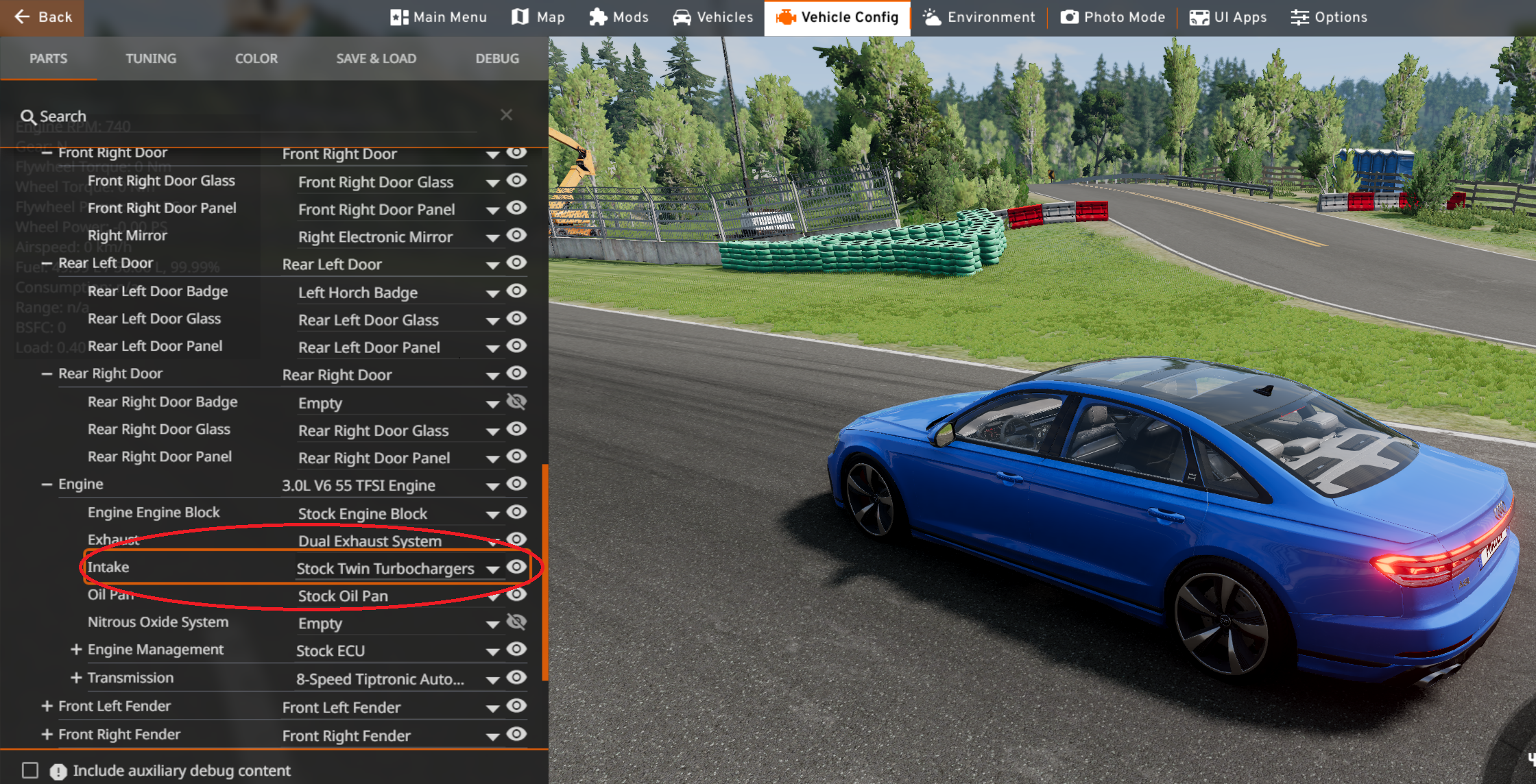Click the search magnifier icon
Viewport: 1536px width, 784px height.
[x=28, y=117]
